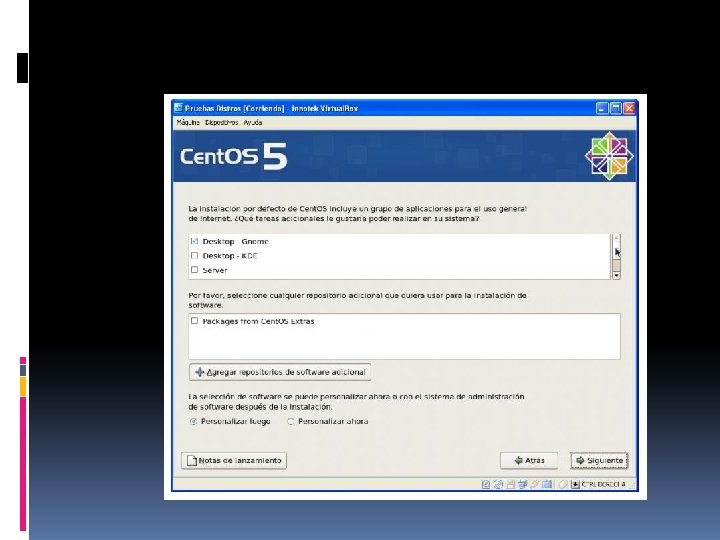Continue with the Siguiente button
The height and width of the screenshot is (540, 720).
(x=599, y=460)
